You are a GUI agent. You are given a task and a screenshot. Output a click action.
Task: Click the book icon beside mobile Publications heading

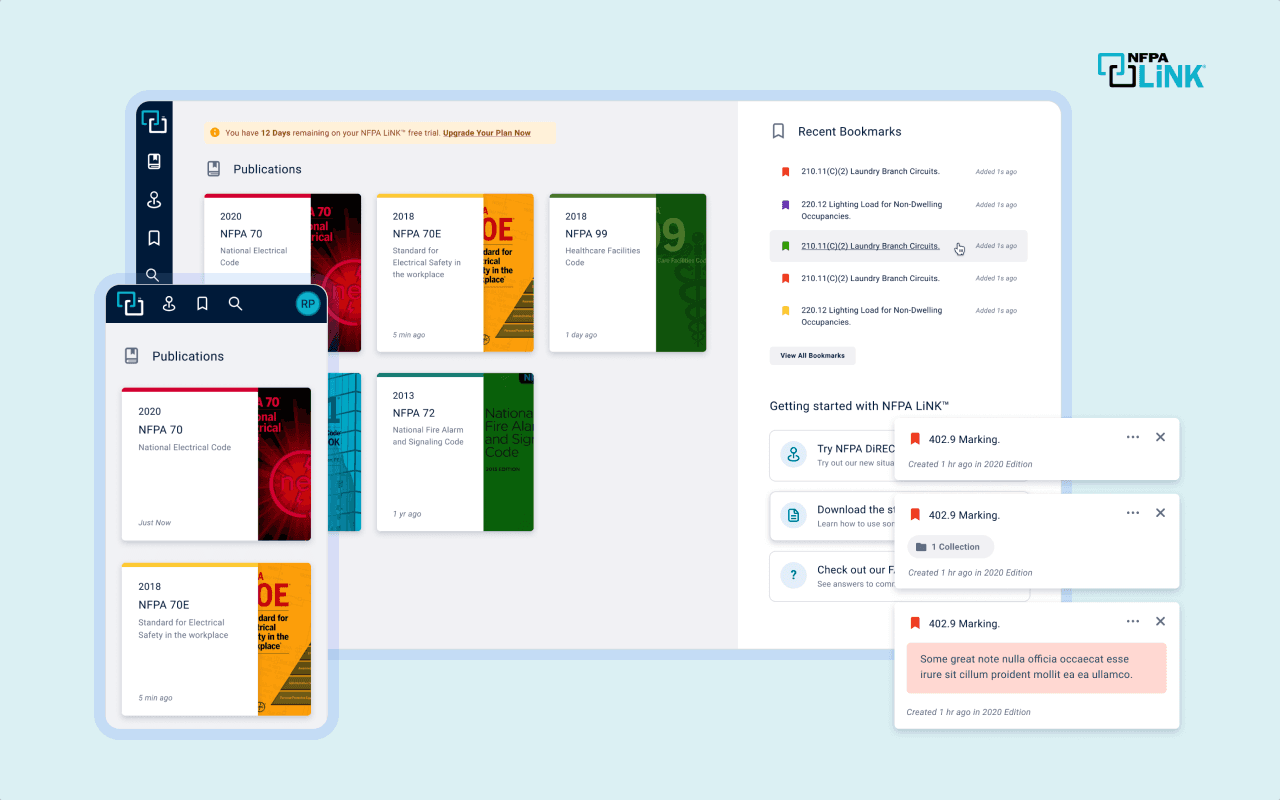click(x=131, y=356)
